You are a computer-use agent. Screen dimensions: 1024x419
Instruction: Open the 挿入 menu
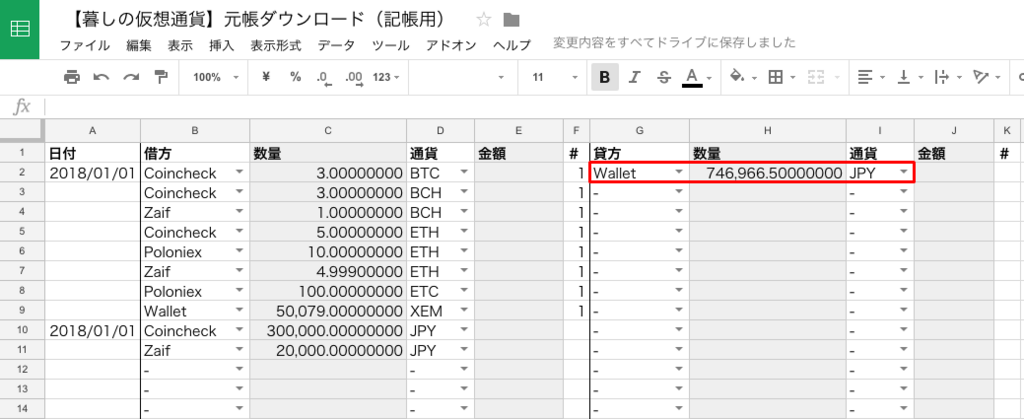pyautogui.click(x=221, y=45)
